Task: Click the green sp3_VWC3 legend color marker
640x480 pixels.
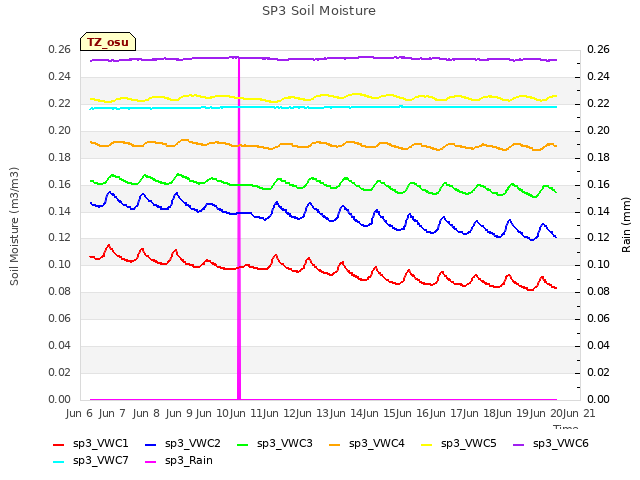Action: point(243,444)
